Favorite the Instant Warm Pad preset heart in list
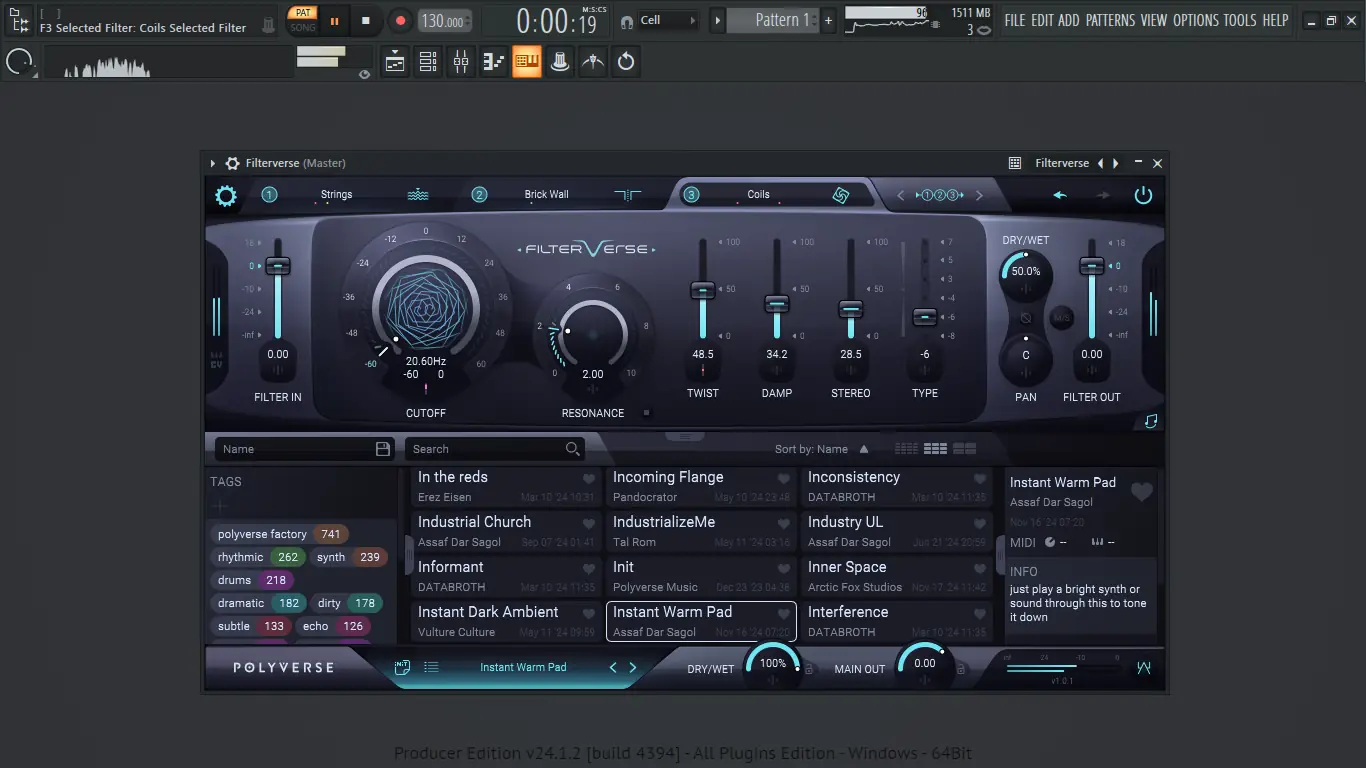The width and height of the screenshot is (1366, 768). (784, 614)
